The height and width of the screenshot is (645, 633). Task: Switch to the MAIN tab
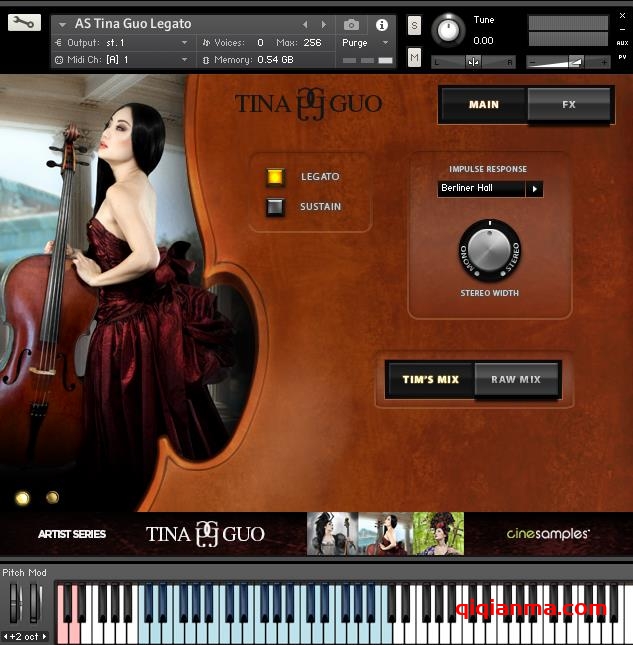point(484,104)
